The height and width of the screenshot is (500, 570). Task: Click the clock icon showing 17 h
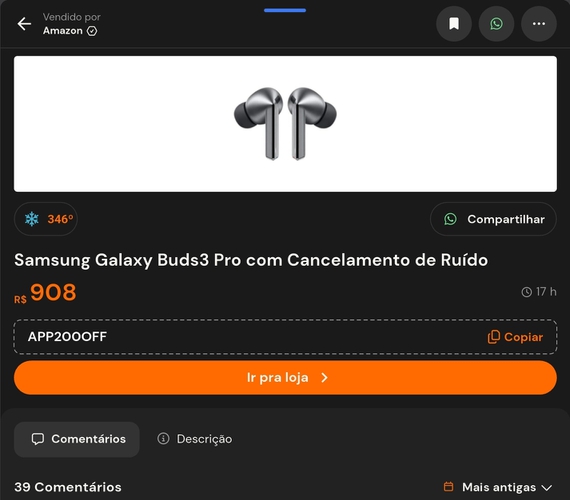pos(526,292)
